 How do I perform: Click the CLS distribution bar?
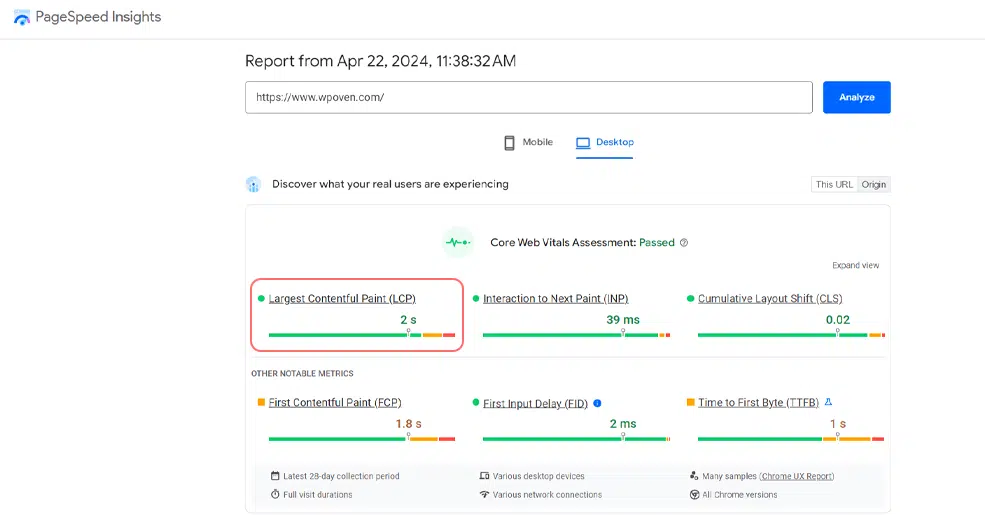791,335
